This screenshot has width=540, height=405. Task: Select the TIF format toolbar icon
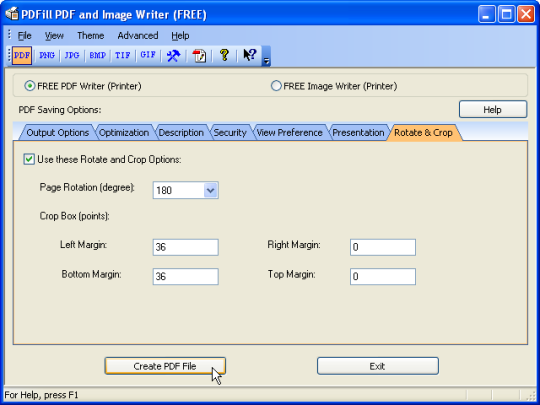click(123, 55)
